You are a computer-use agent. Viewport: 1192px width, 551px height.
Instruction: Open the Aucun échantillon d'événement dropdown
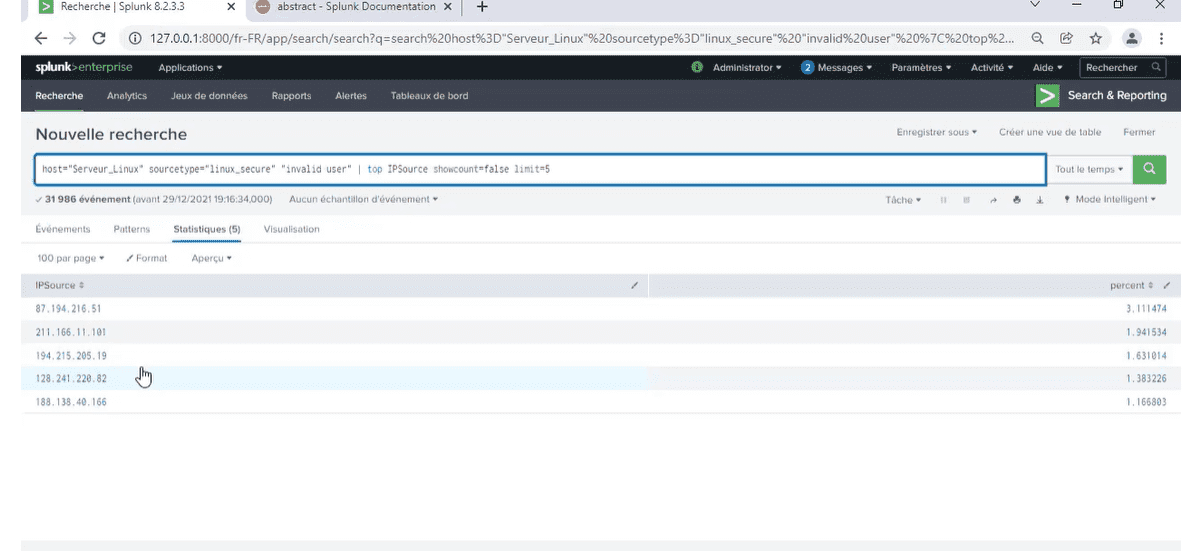(363, 199)
